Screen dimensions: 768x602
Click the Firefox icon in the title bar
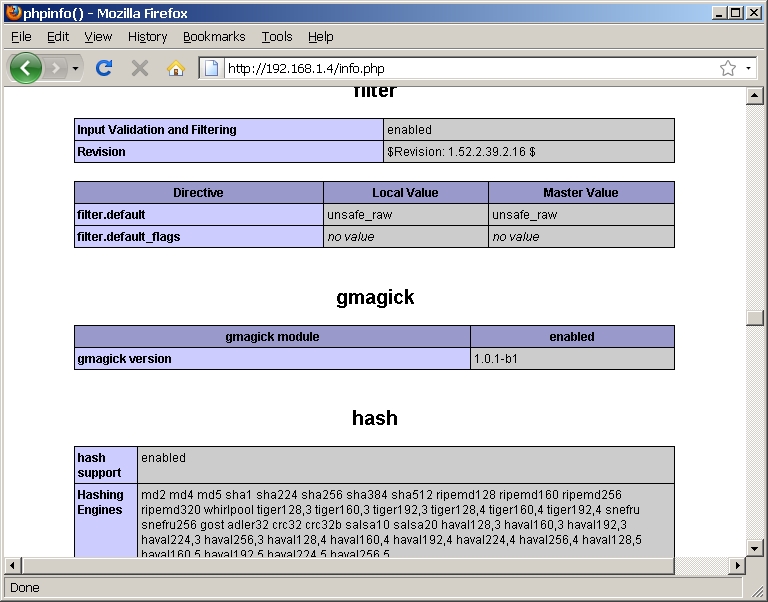pos(14,12)
